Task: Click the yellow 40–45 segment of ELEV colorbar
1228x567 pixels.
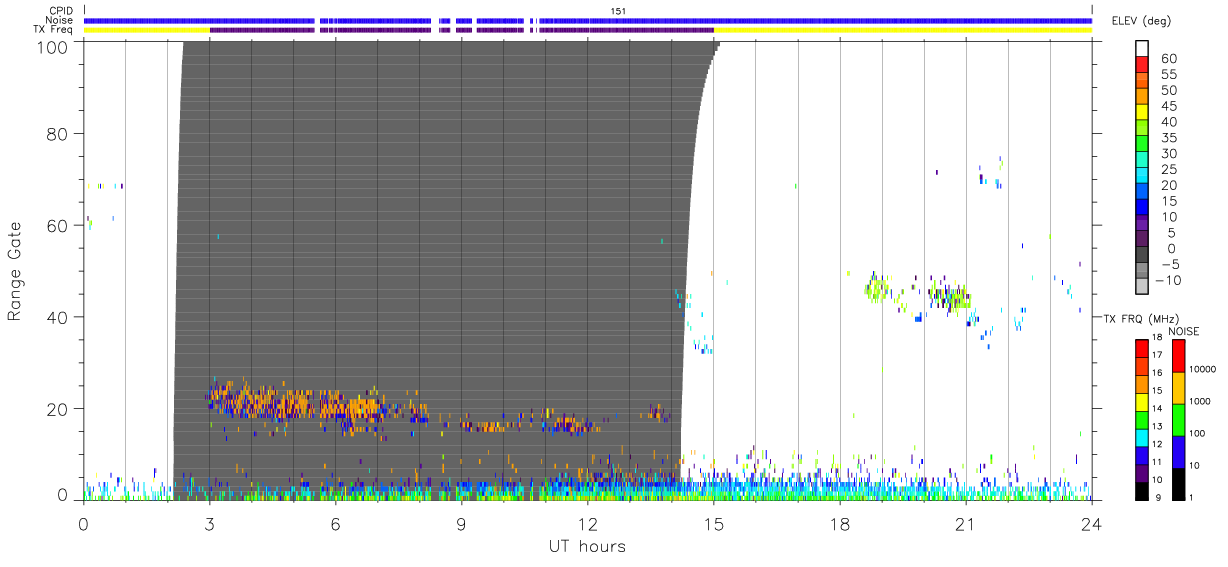Action: 1142,114
